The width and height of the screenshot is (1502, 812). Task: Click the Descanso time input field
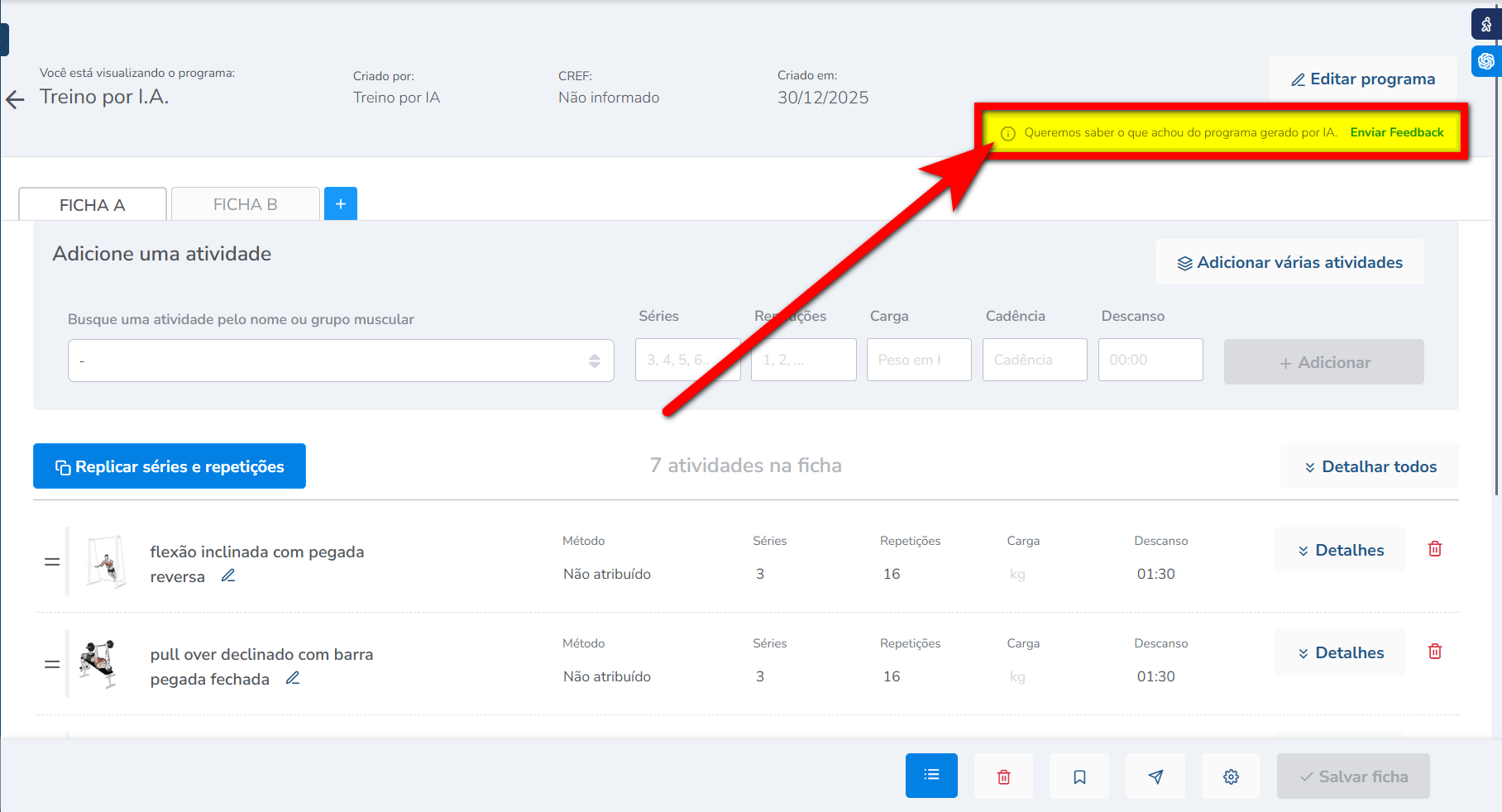1150,360
